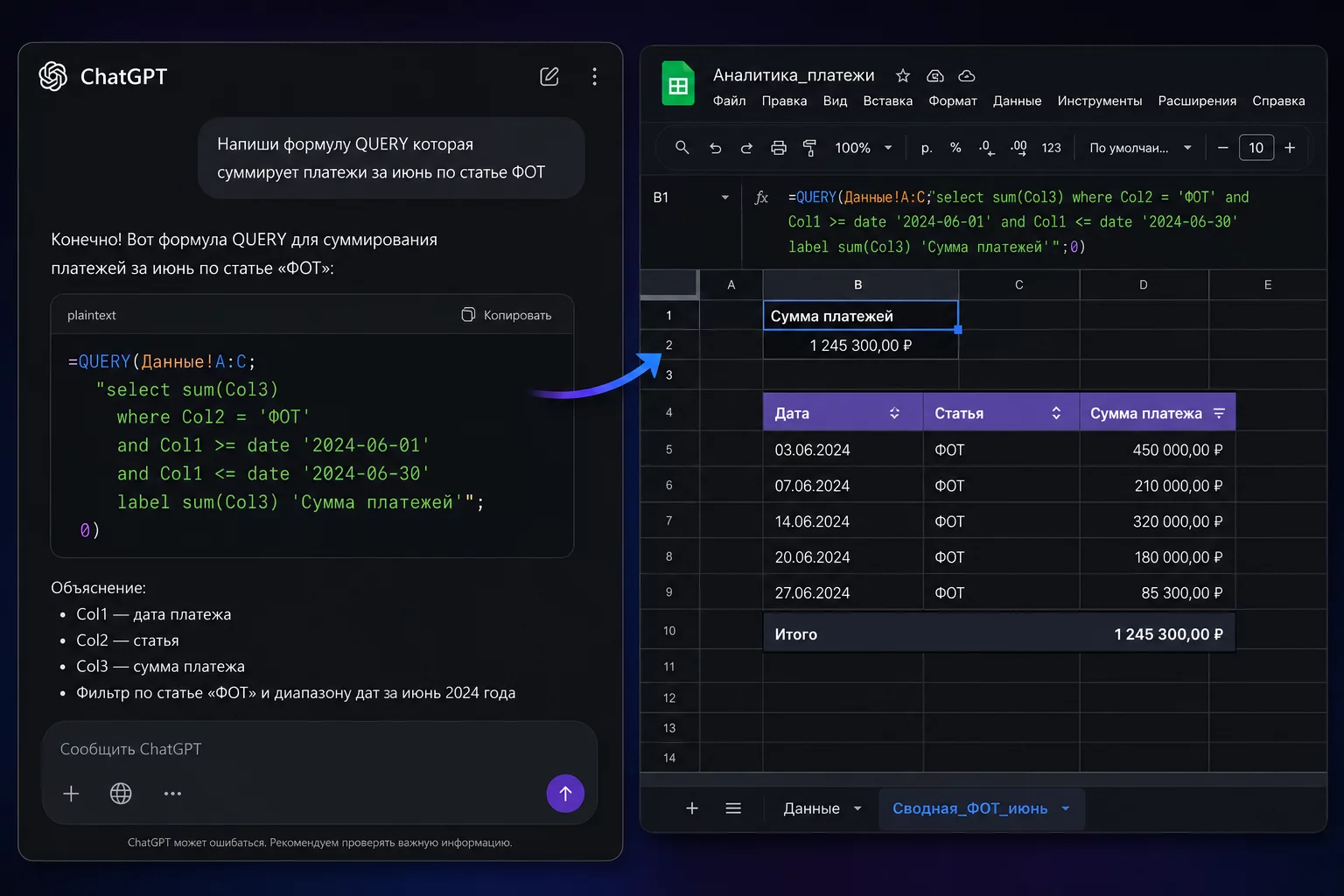Start a new chat with compose icon

pyautogui.click(x=549, y=76)
